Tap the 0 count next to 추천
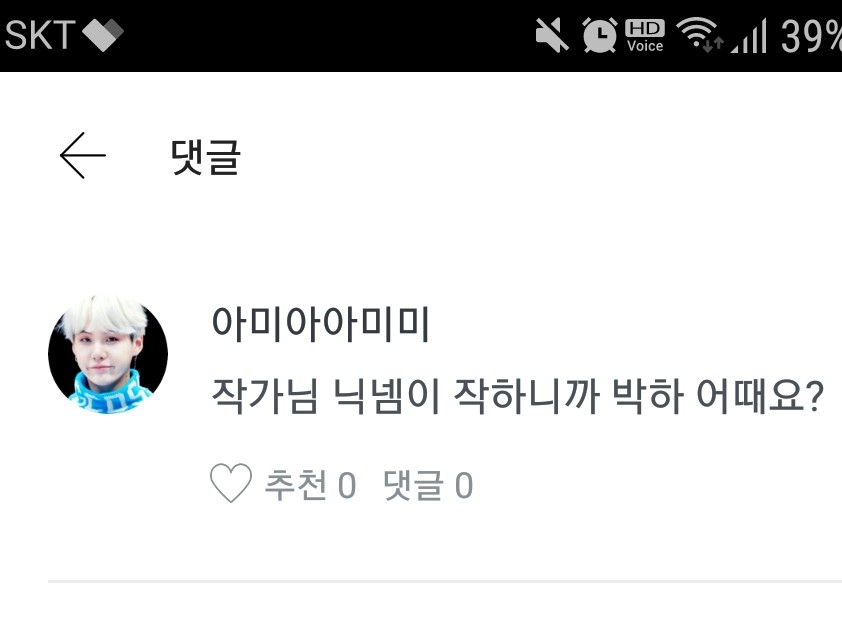The image size is (842, 632). point(347,486)
